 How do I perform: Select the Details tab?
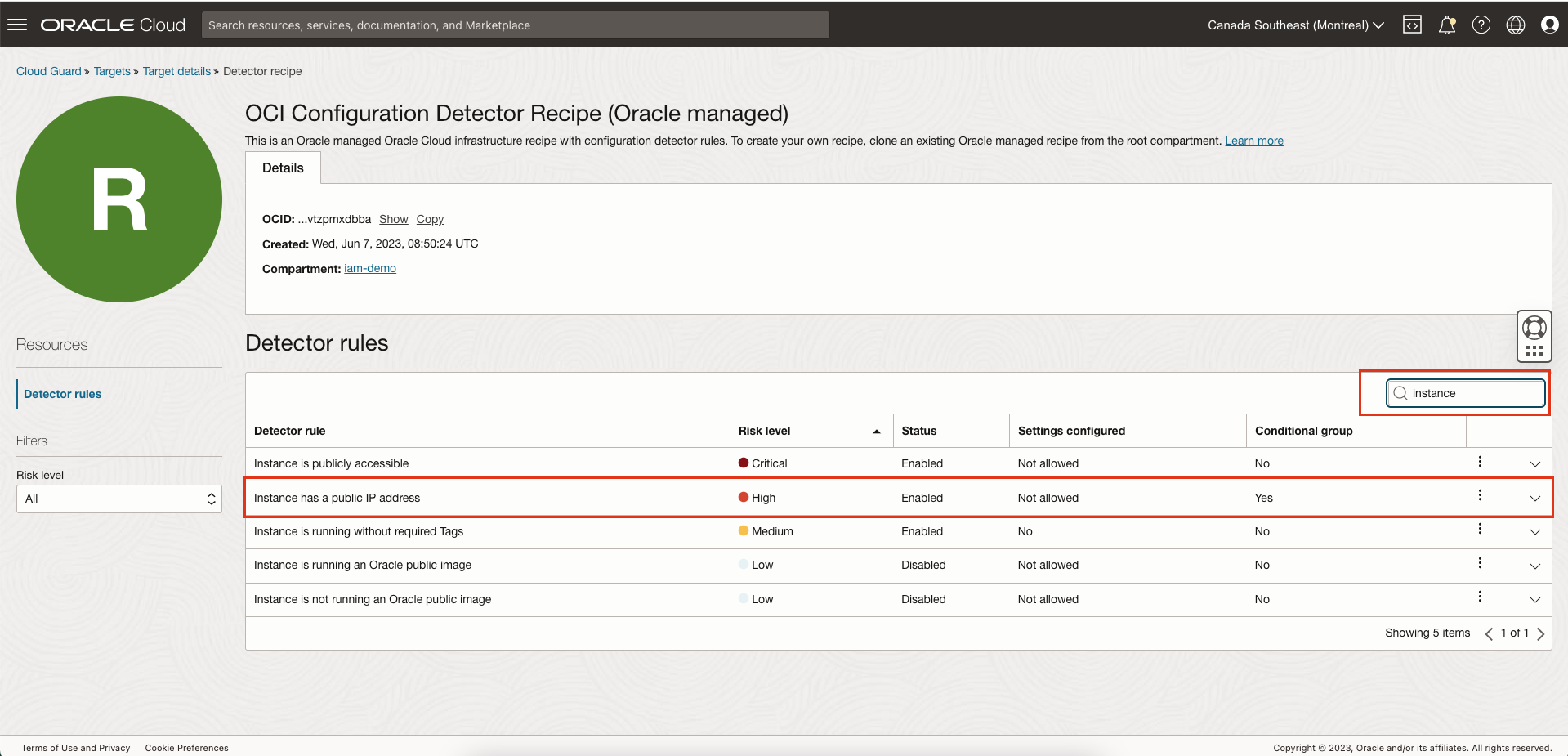tap(283, 168)
